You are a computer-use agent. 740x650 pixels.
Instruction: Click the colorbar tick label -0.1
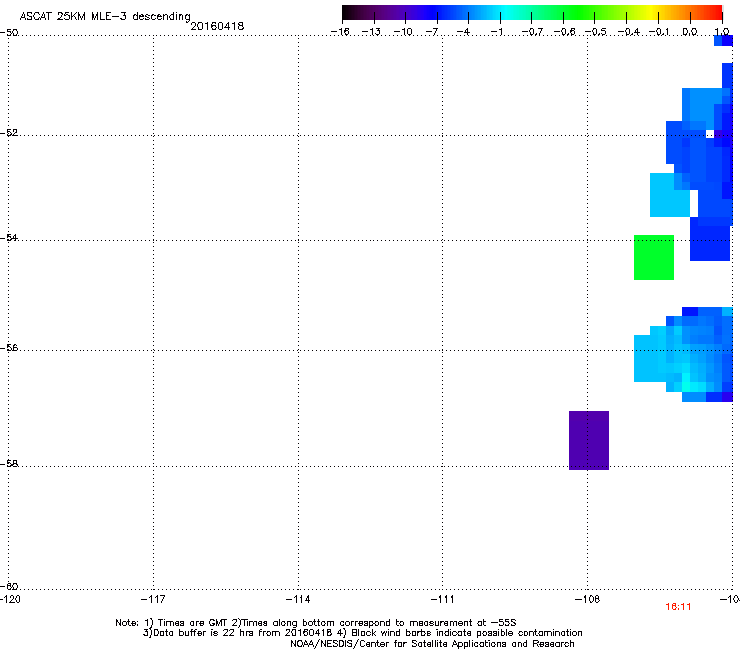click(659, 32)
